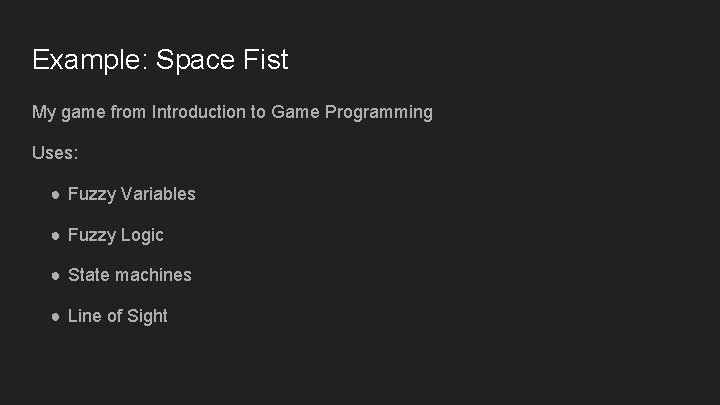Select the "Line of Sight" list item text
Viewport: 720px width, 405px height.
click(117, 316)
